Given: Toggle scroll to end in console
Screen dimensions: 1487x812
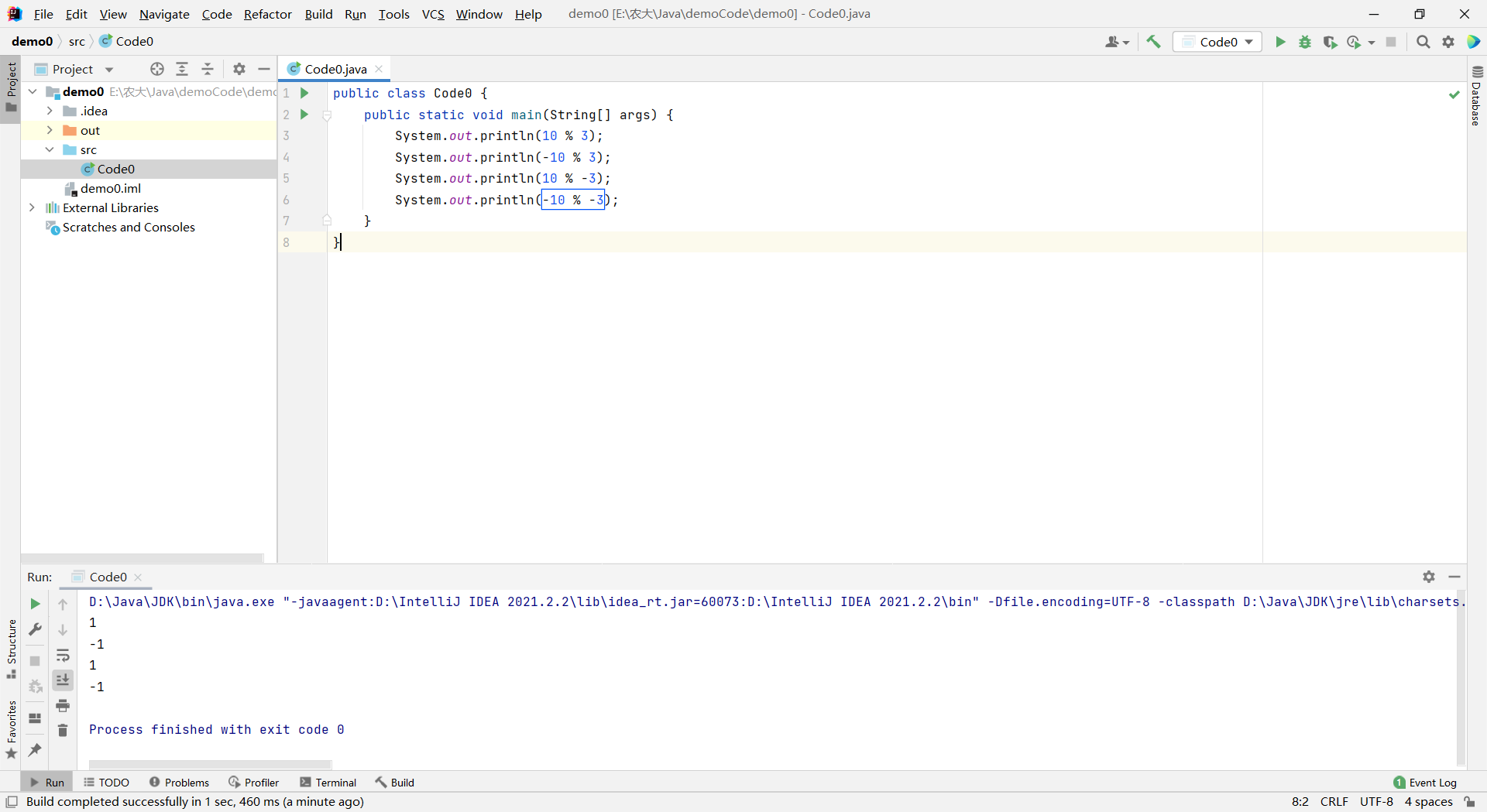Looking at the screenshot, I should (63, 680).
